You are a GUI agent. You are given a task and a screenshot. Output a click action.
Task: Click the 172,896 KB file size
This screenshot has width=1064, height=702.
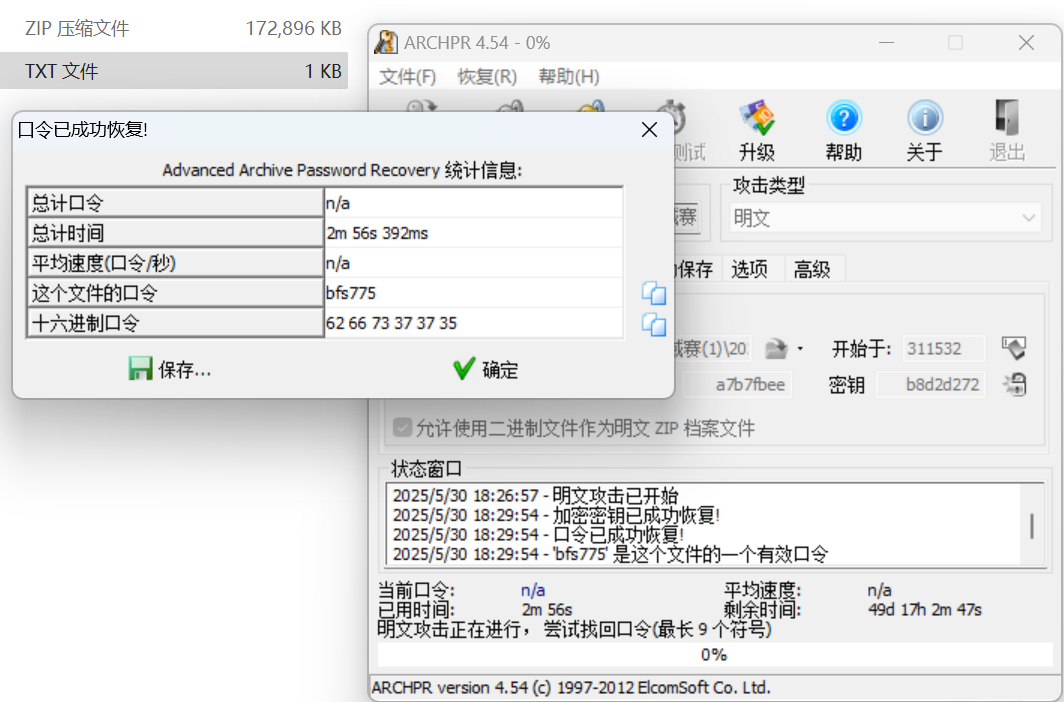coord(294,28)
